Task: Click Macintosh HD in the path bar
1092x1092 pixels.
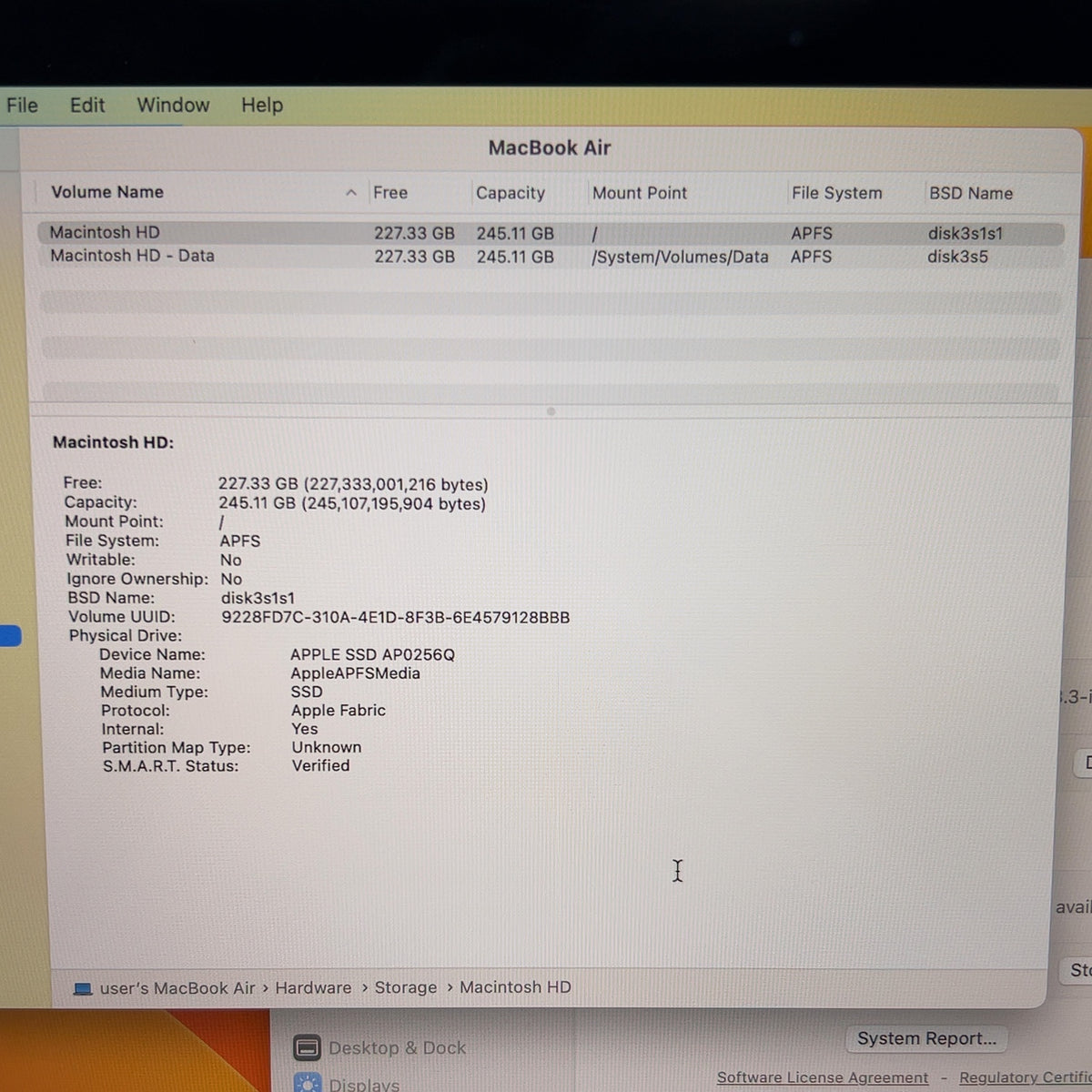Action: coord(515,987)
